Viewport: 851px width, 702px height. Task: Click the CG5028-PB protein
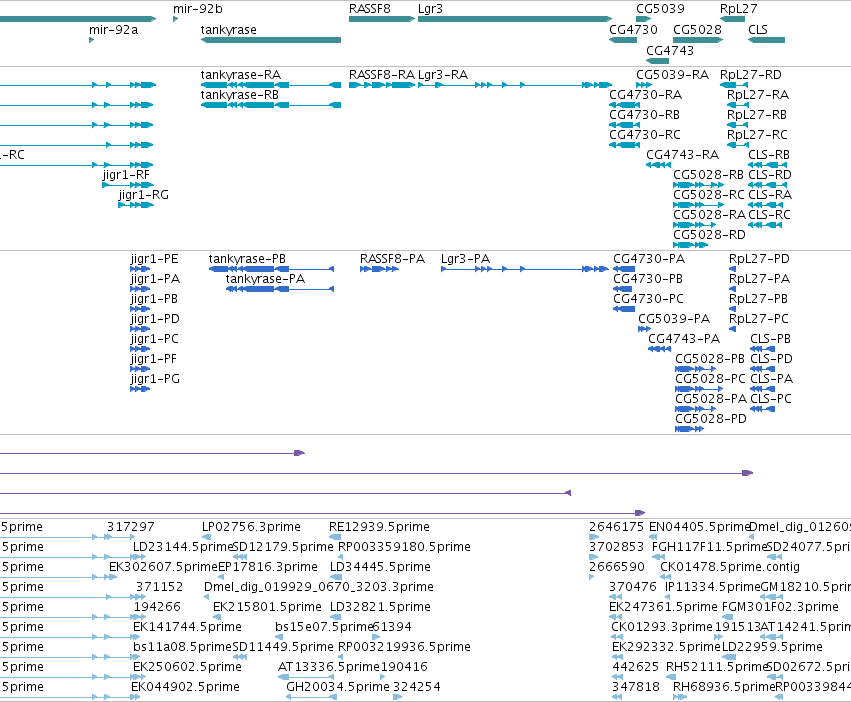click(x=696, y=369)
